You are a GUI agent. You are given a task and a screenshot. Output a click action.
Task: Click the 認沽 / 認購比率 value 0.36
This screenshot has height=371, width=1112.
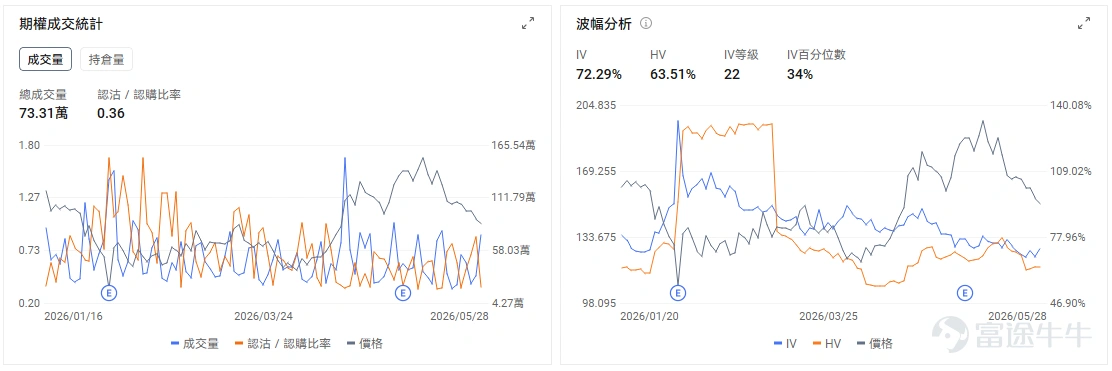coord(111,113)
